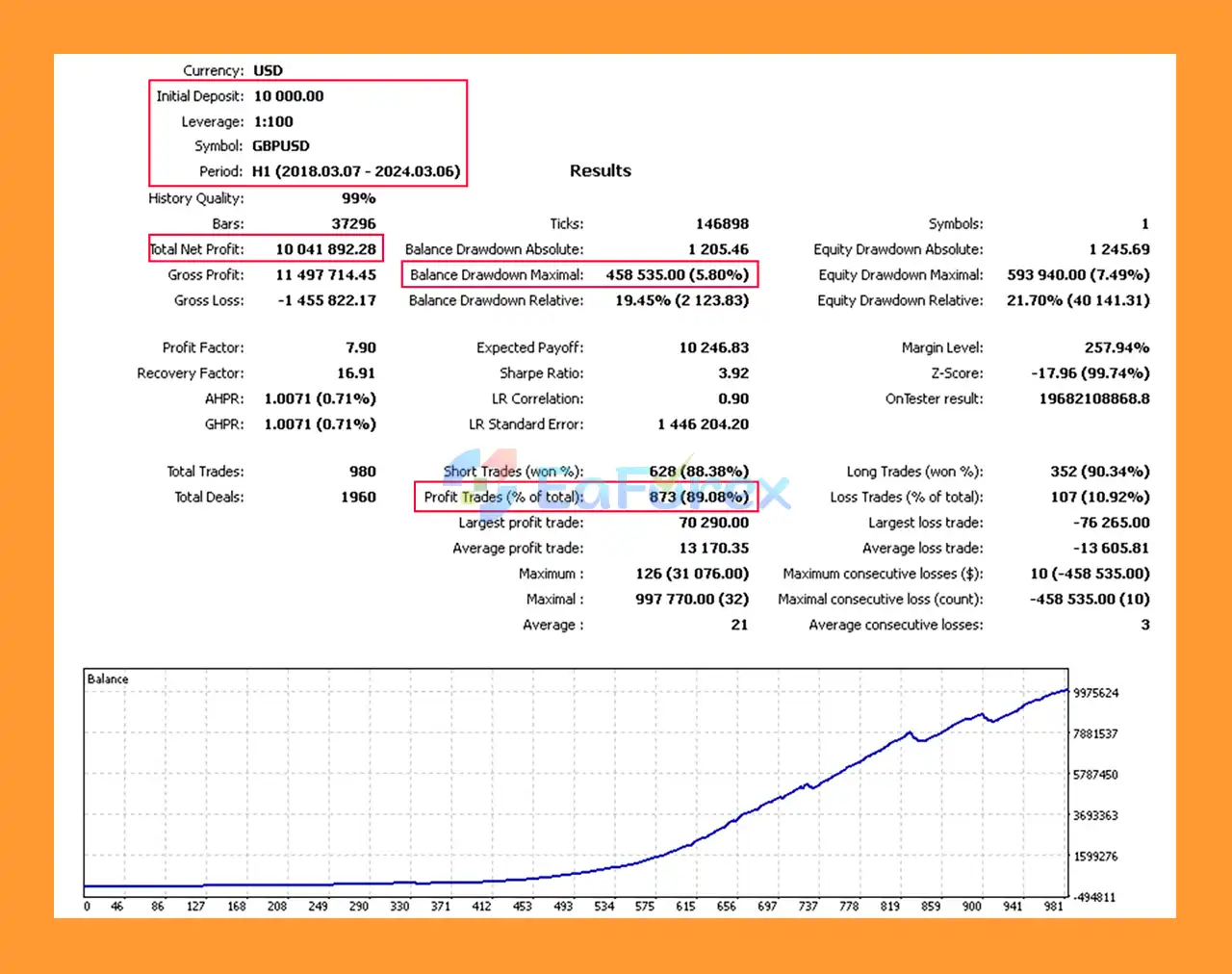Select the Leverage 1:100 value
The image size is (1232, 974).
(x=273, y=122)
